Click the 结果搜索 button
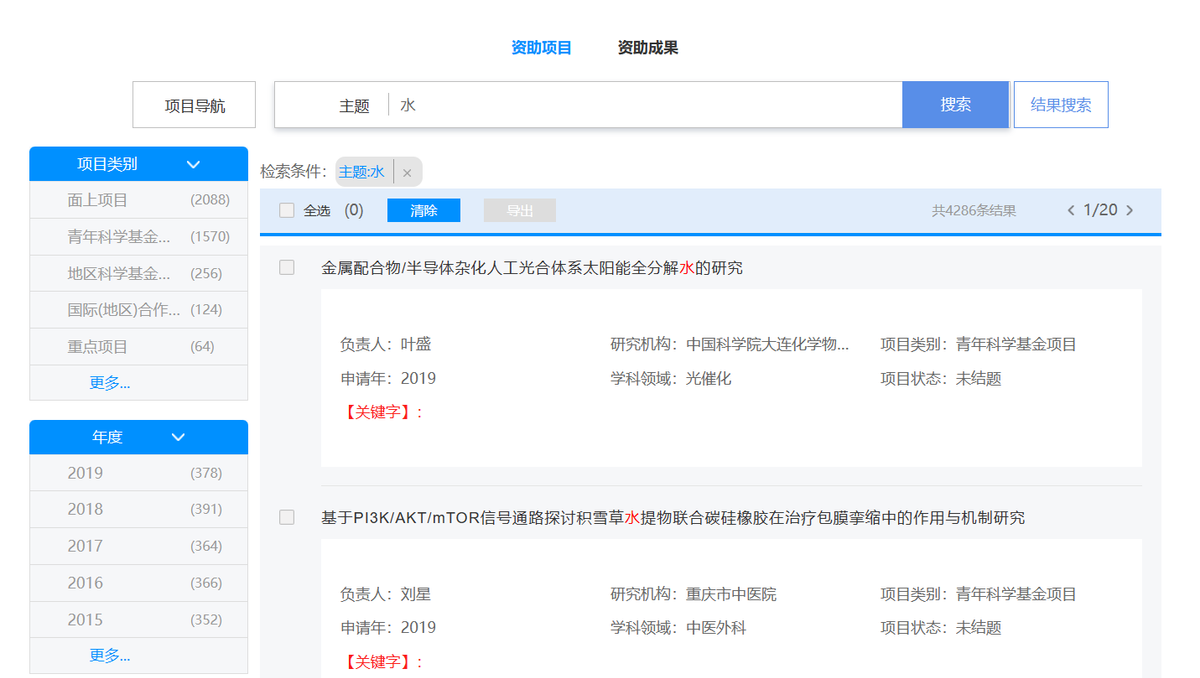 (x=1061, y=104)
